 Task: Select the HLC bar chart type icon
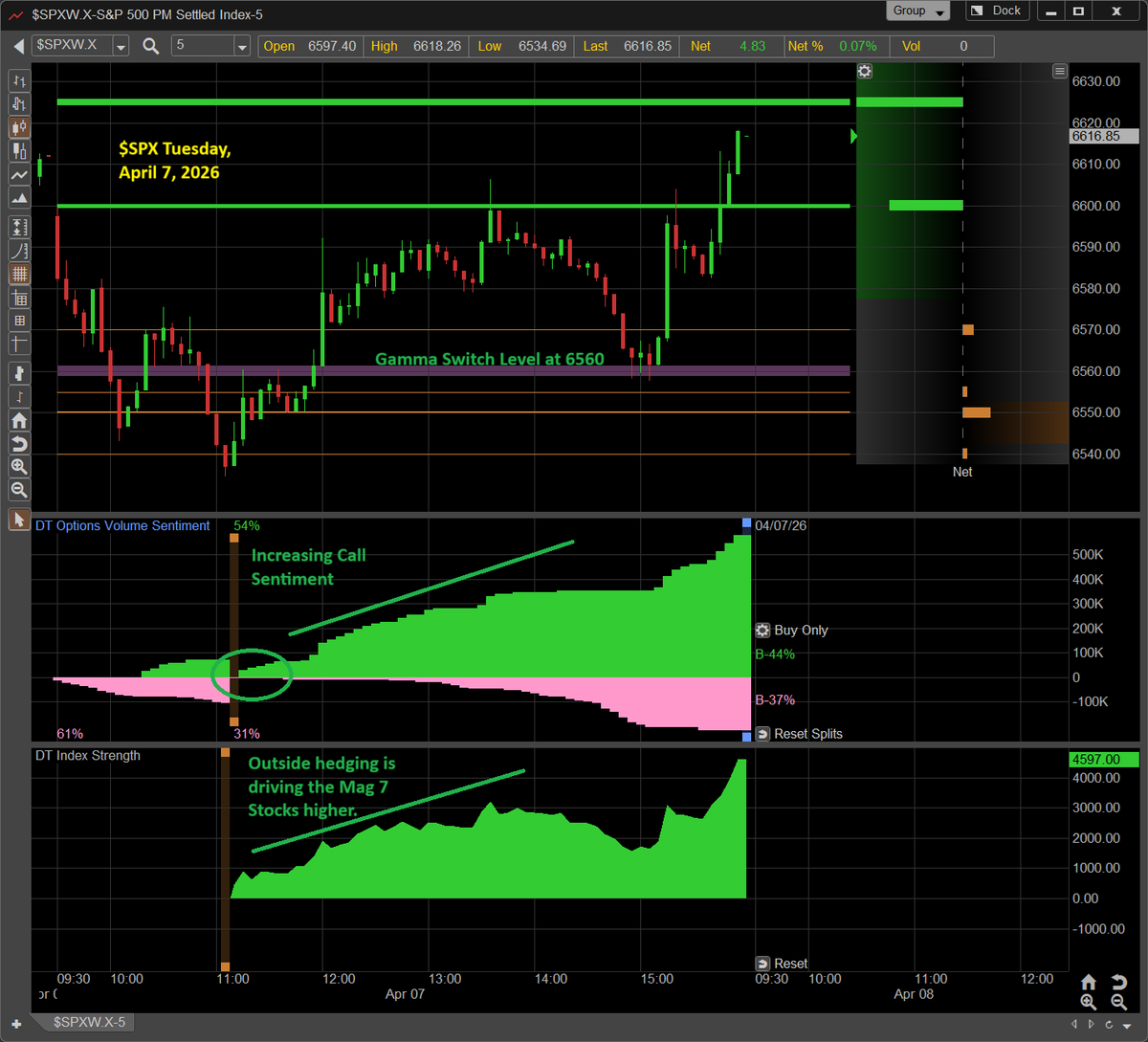coord(19,105)
